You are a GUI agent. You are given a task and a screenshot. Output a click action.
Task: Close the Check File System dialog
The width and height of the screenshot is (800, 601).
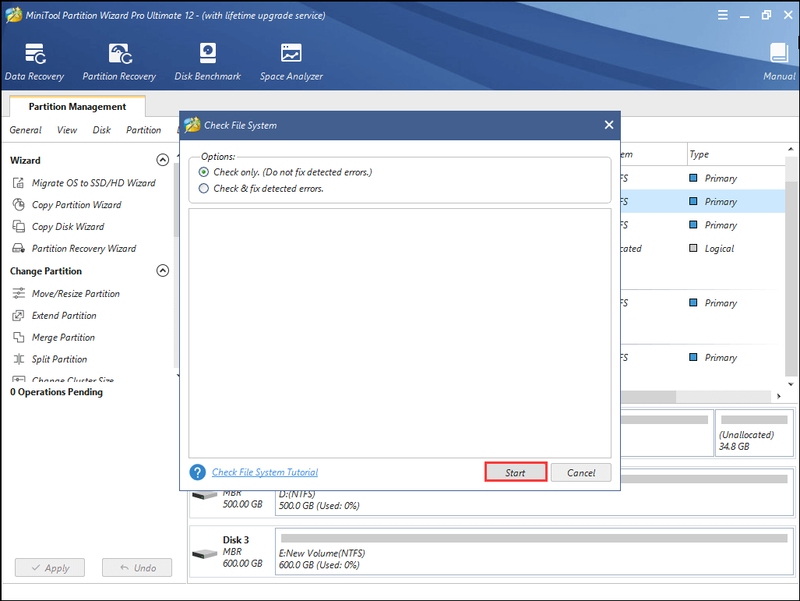[609, 125]
